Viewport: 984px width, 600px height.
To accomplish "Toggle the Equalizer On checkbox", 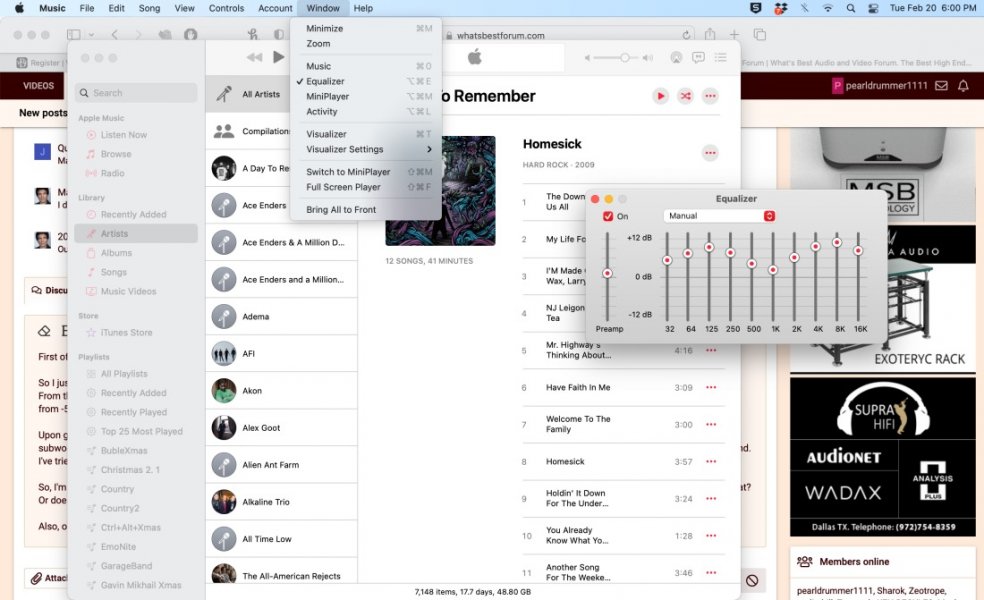I will click(609, 215).
